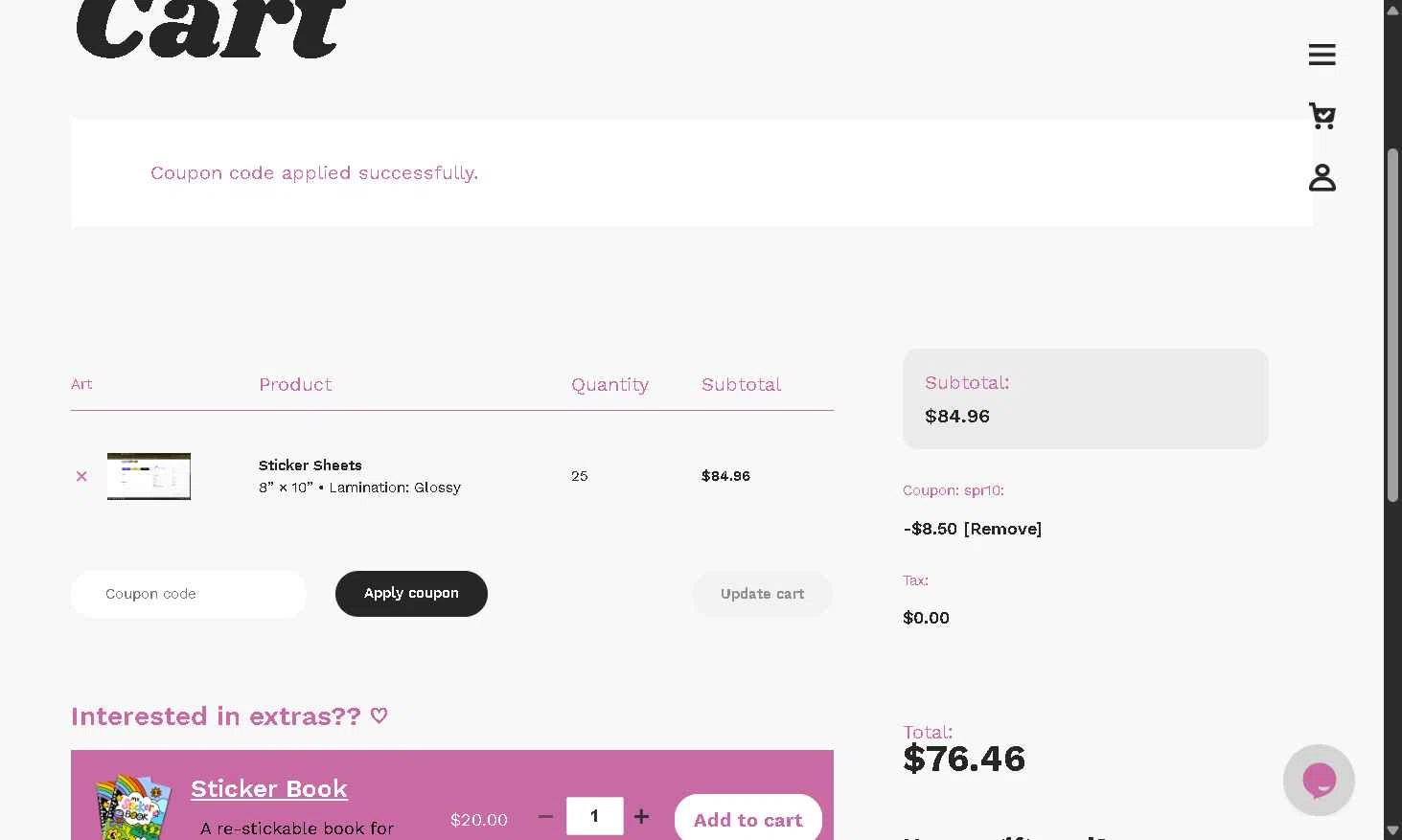Click the Sticker Book quantity box

pyautogui.click(x=595, y=816)
